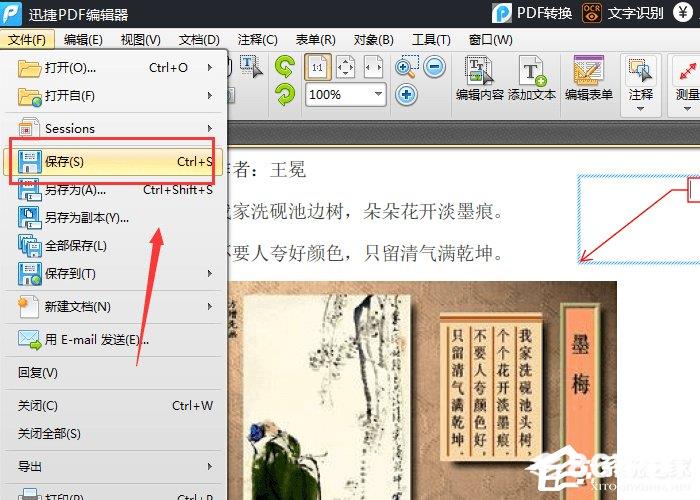Open the 表单(R) menu
The width and height of the screenshot is (700, 500).
316,40
